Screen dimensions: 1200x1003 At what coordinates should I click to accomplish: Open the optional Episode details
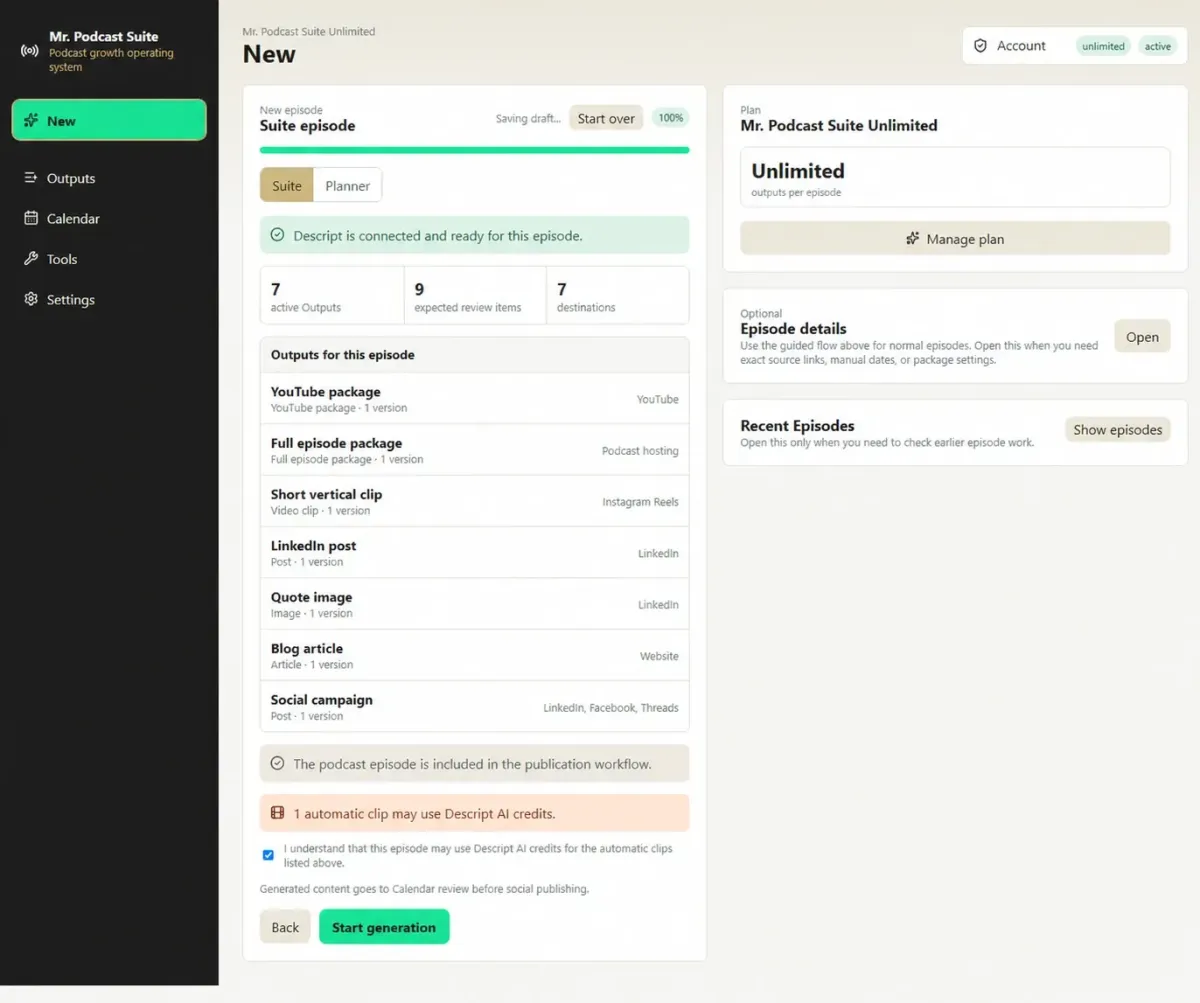pyautogui.click(x=1142, y=337)
